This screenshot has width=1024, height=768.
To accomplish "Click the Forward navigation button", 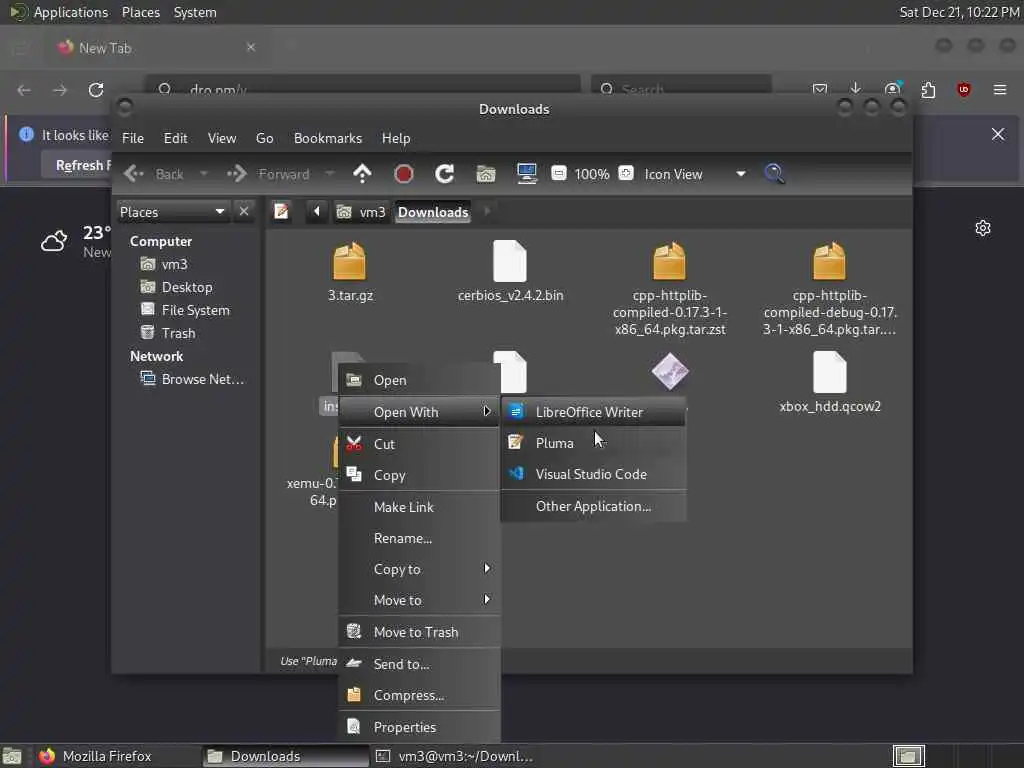I will click(268, 174).
